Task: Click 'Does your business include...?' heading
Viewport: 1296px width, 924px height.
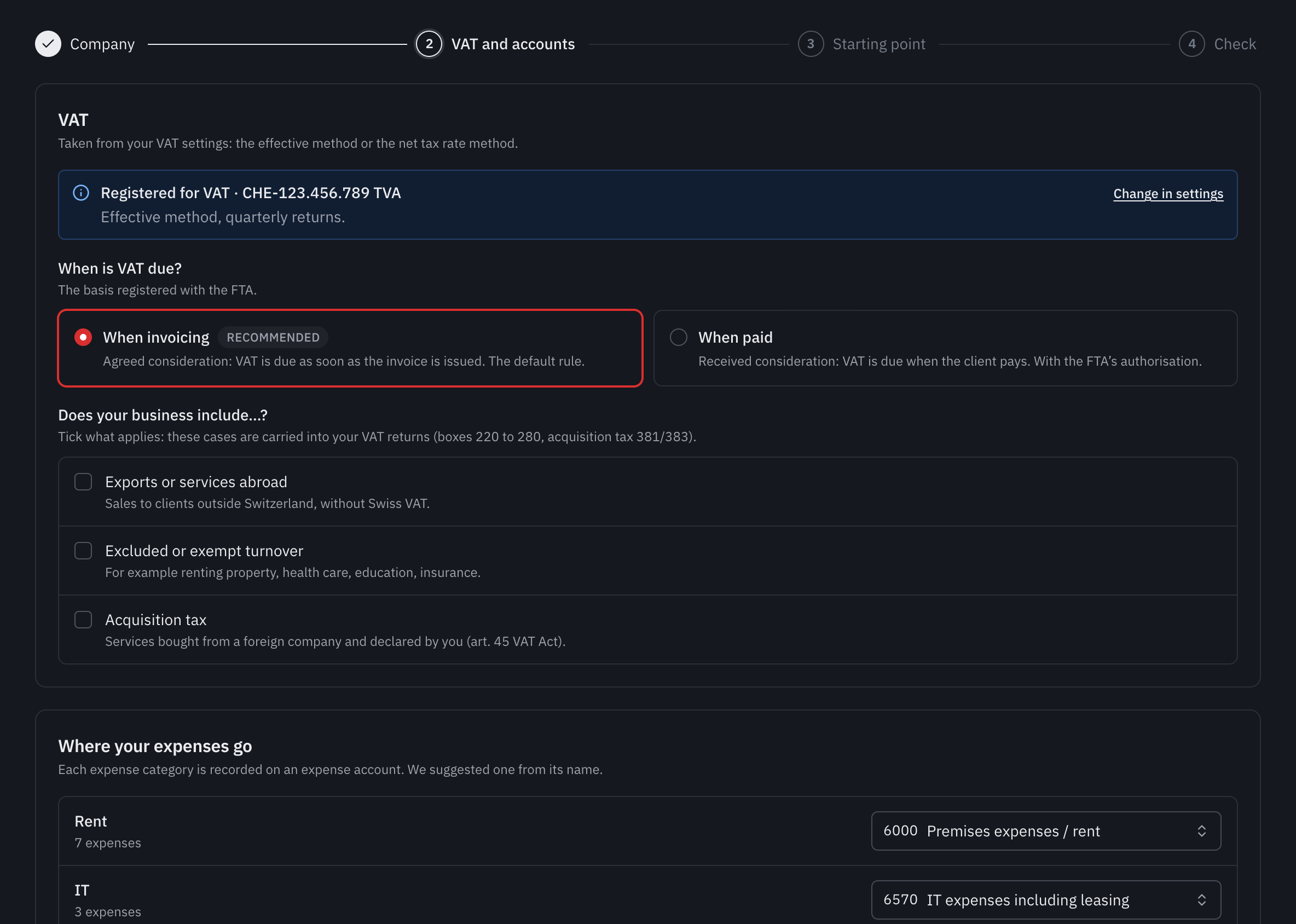Action: pos(163,415)
